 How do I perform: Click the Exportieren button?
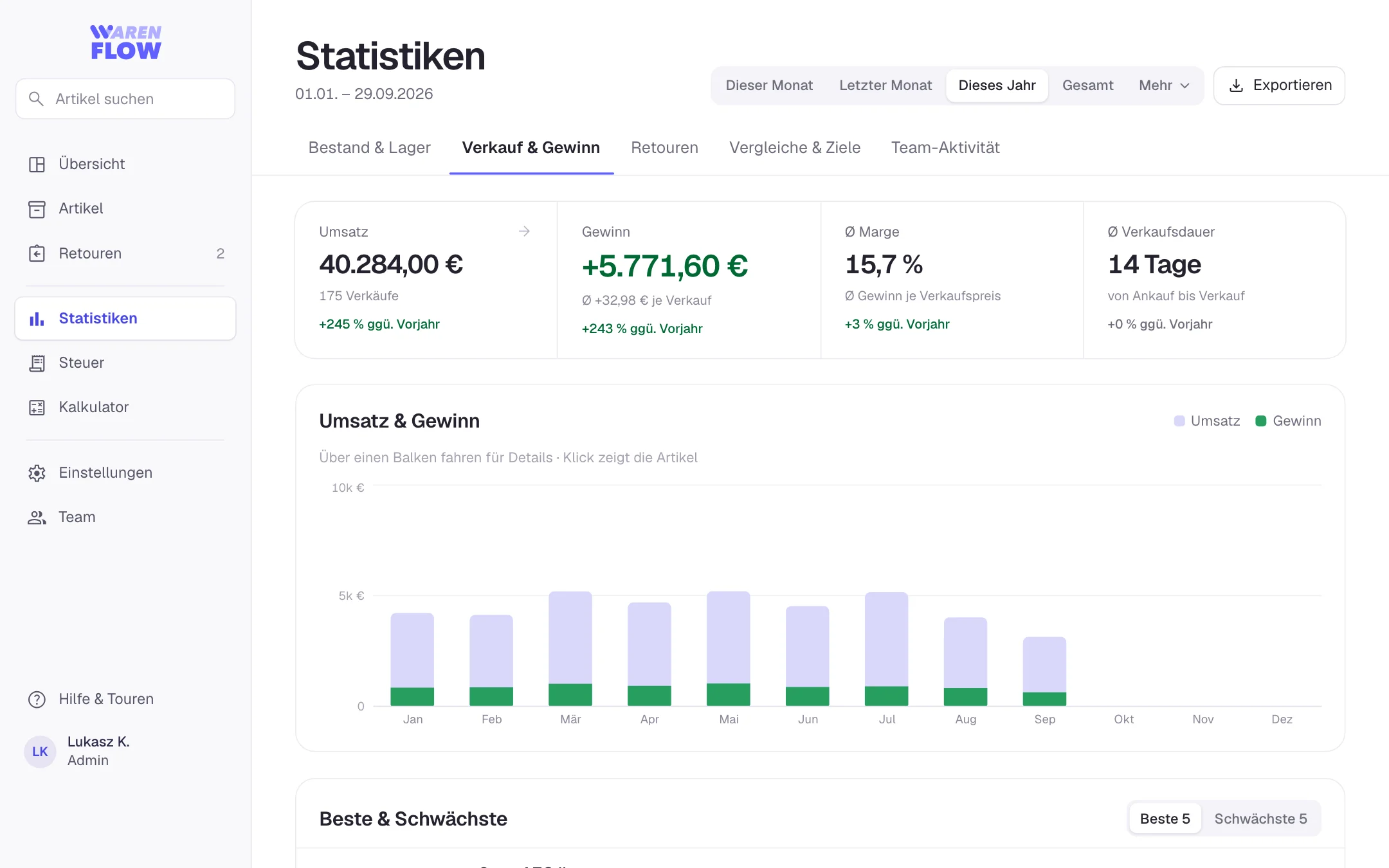click(1279, 86)
